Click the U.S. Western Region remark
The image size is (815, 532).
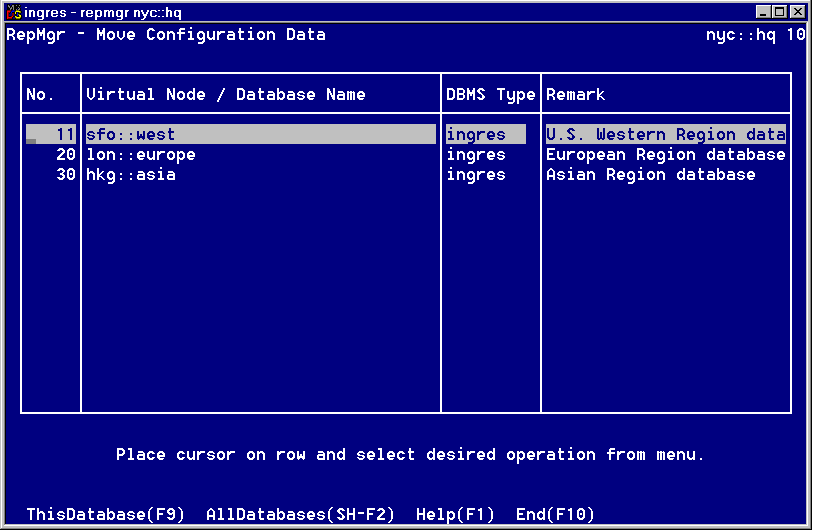pyautogui.click(x=665, y=135)
